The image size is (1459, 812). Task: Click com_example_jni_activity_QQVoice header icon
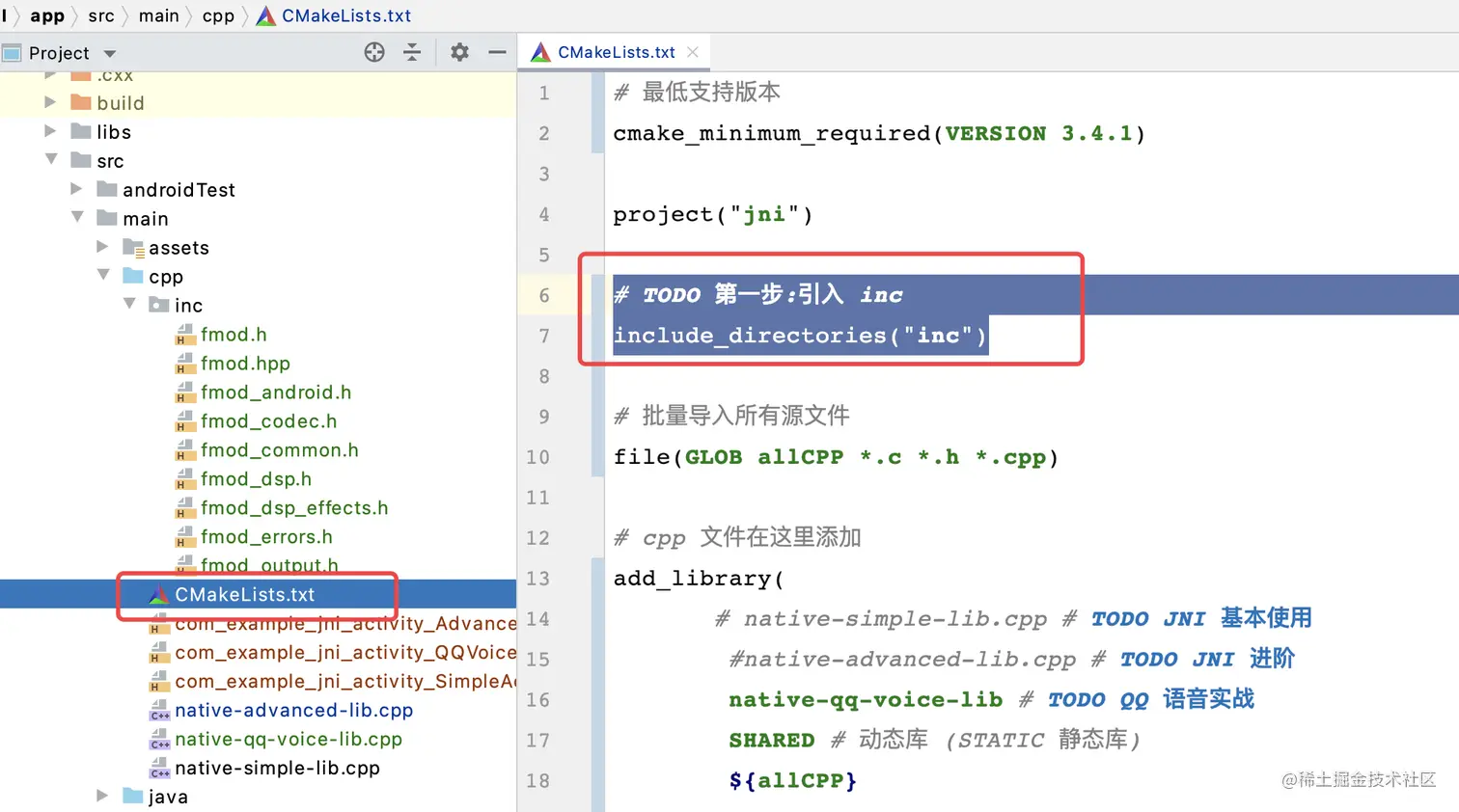click(x=159, y=653)
